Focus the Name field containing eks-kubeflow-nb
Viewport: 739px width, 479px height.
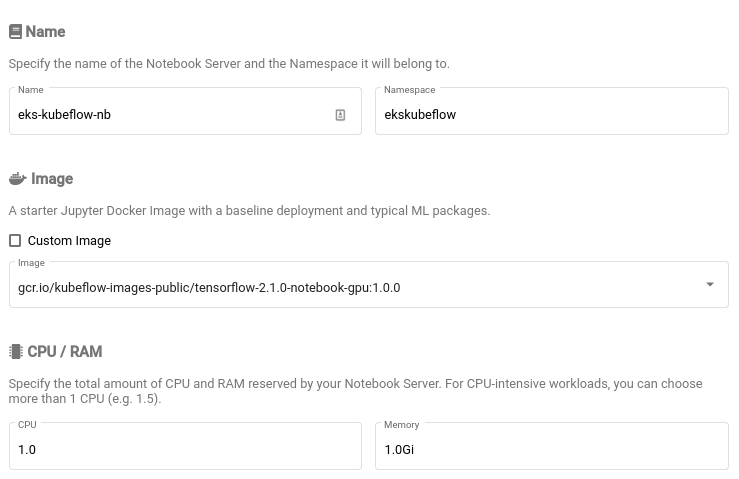coord(170,115)
